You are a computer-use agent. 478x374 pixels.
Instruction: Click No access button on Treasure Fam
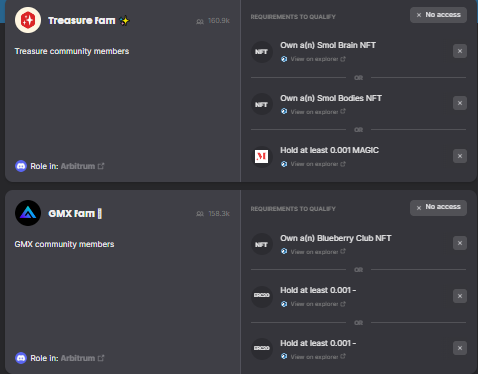(x=438, y=15)
